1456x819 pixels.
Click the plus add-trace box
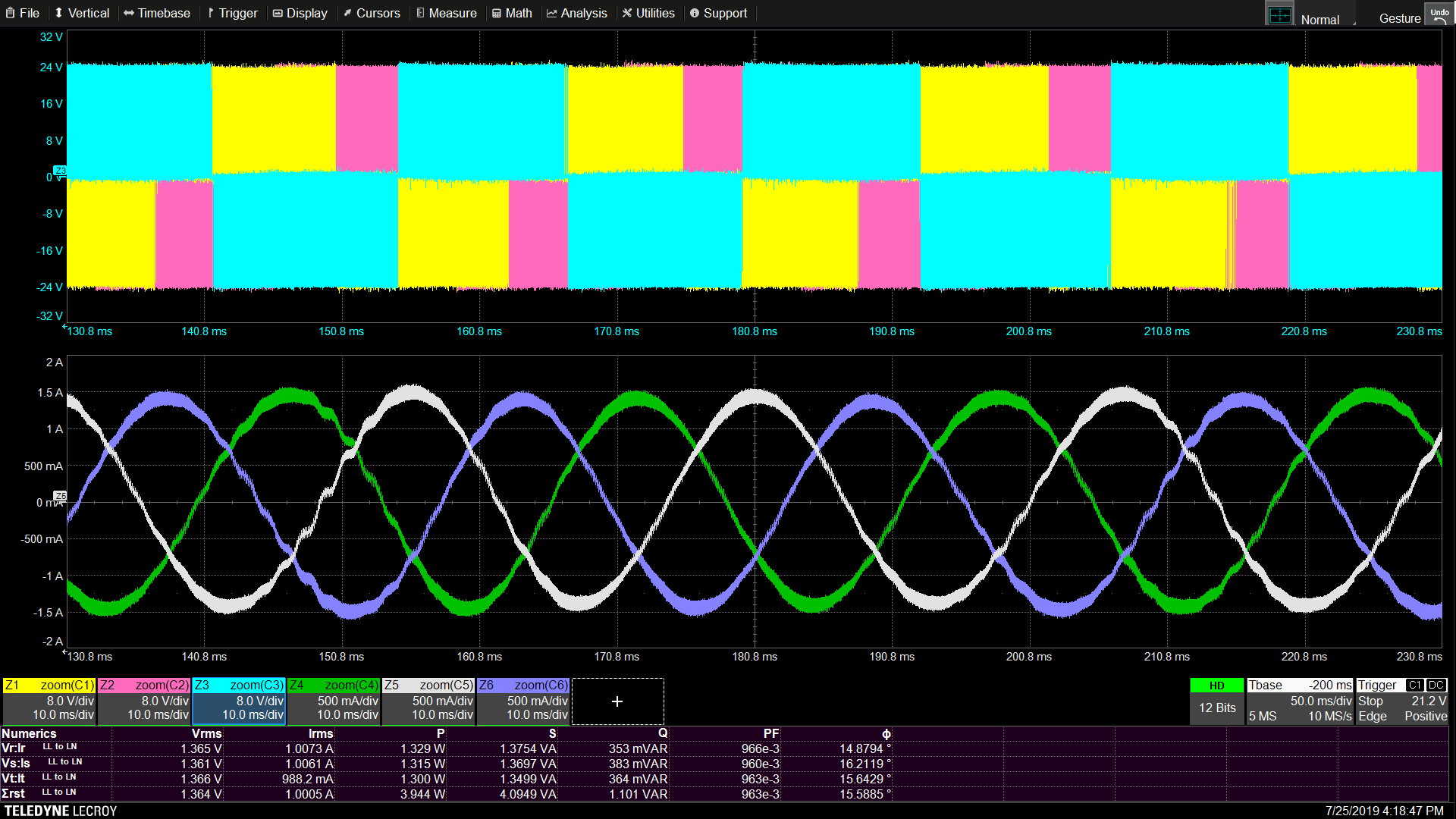click(x=617, y=701)
